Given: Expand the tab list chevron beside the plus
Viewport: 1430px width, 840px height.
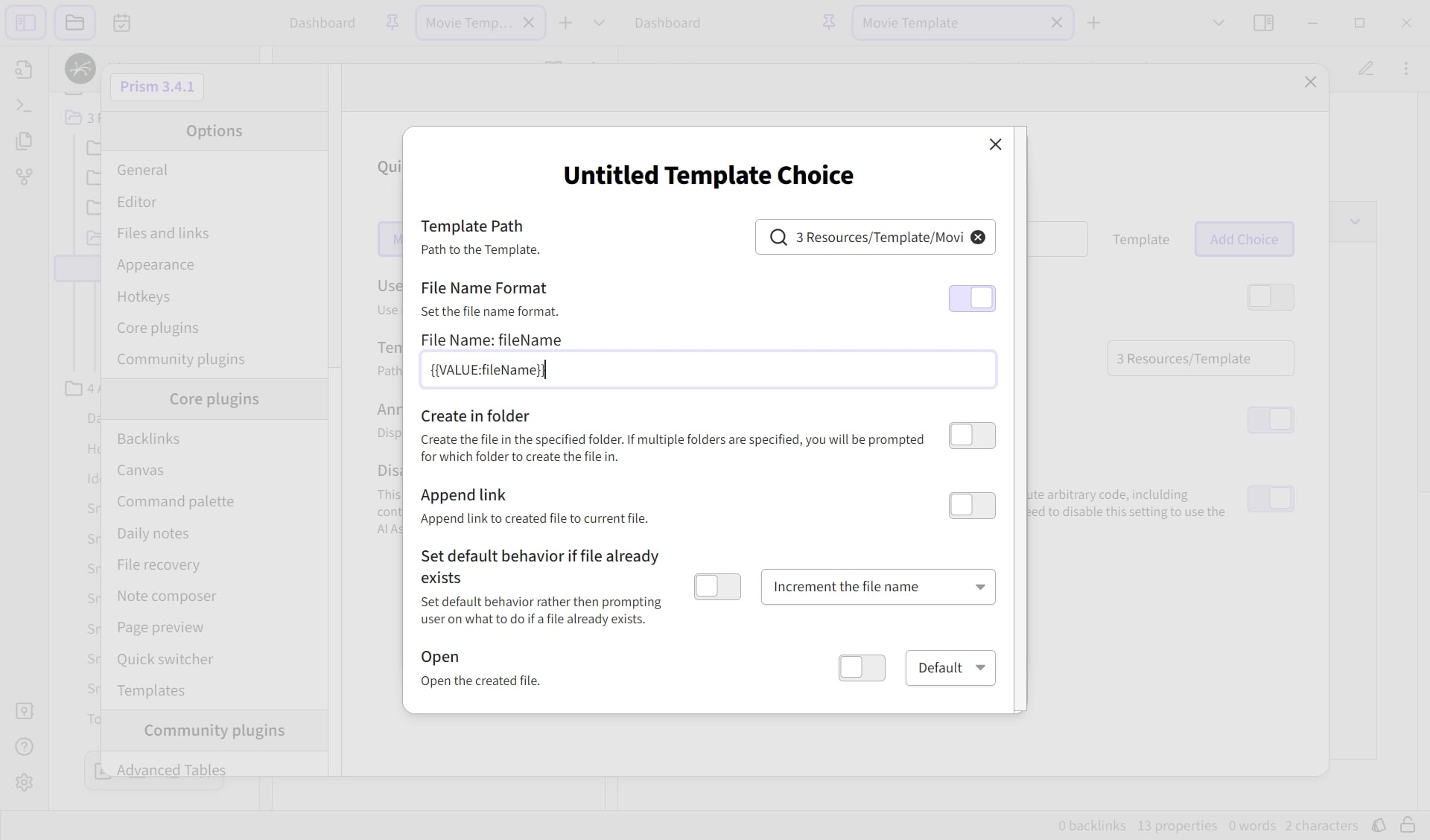Looking at the screenshot, I should pos(599,23).
